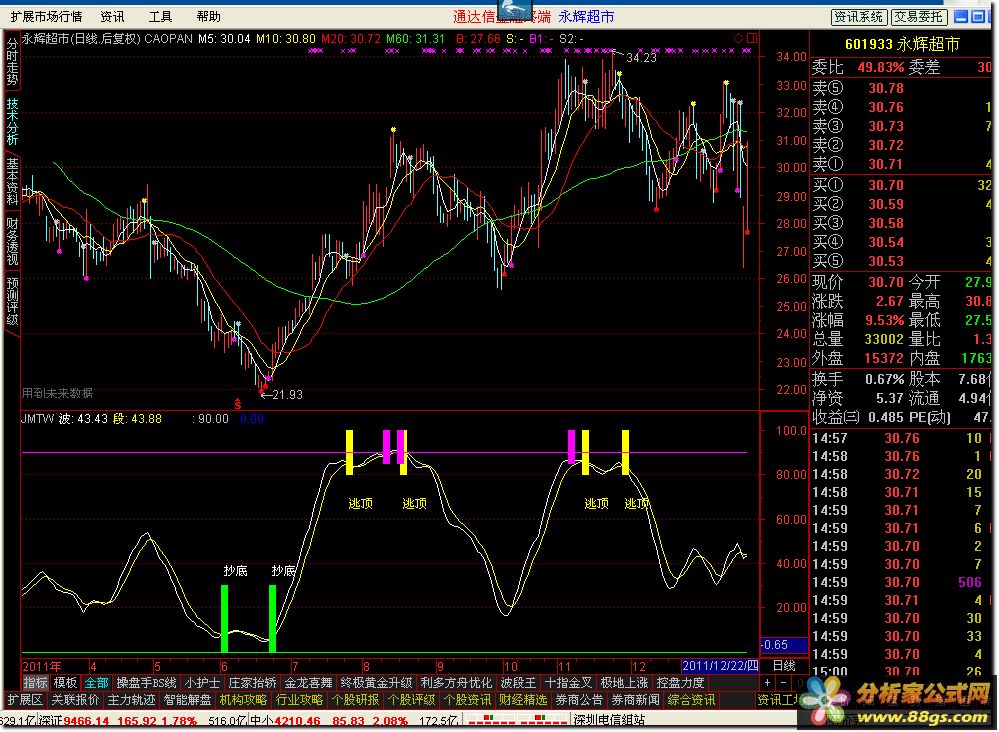Click the split-window icon atop the K-line chart
The height and width of the screenshot is (732, 999).
(x=752, y=38)
